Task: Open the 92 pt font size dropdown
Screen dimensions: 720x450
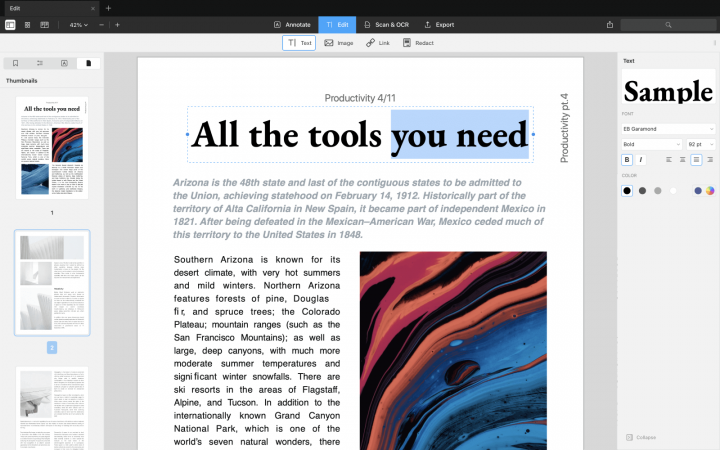Action: pos(701,144)
